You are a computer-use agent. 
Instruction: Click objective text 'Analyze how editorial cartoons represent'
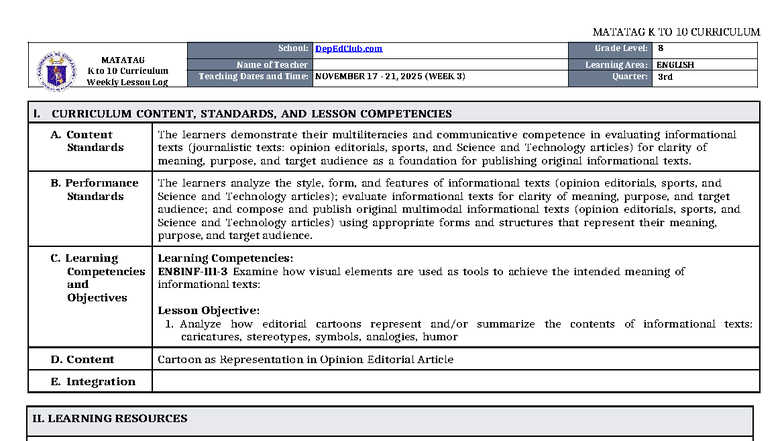(300, 324)
